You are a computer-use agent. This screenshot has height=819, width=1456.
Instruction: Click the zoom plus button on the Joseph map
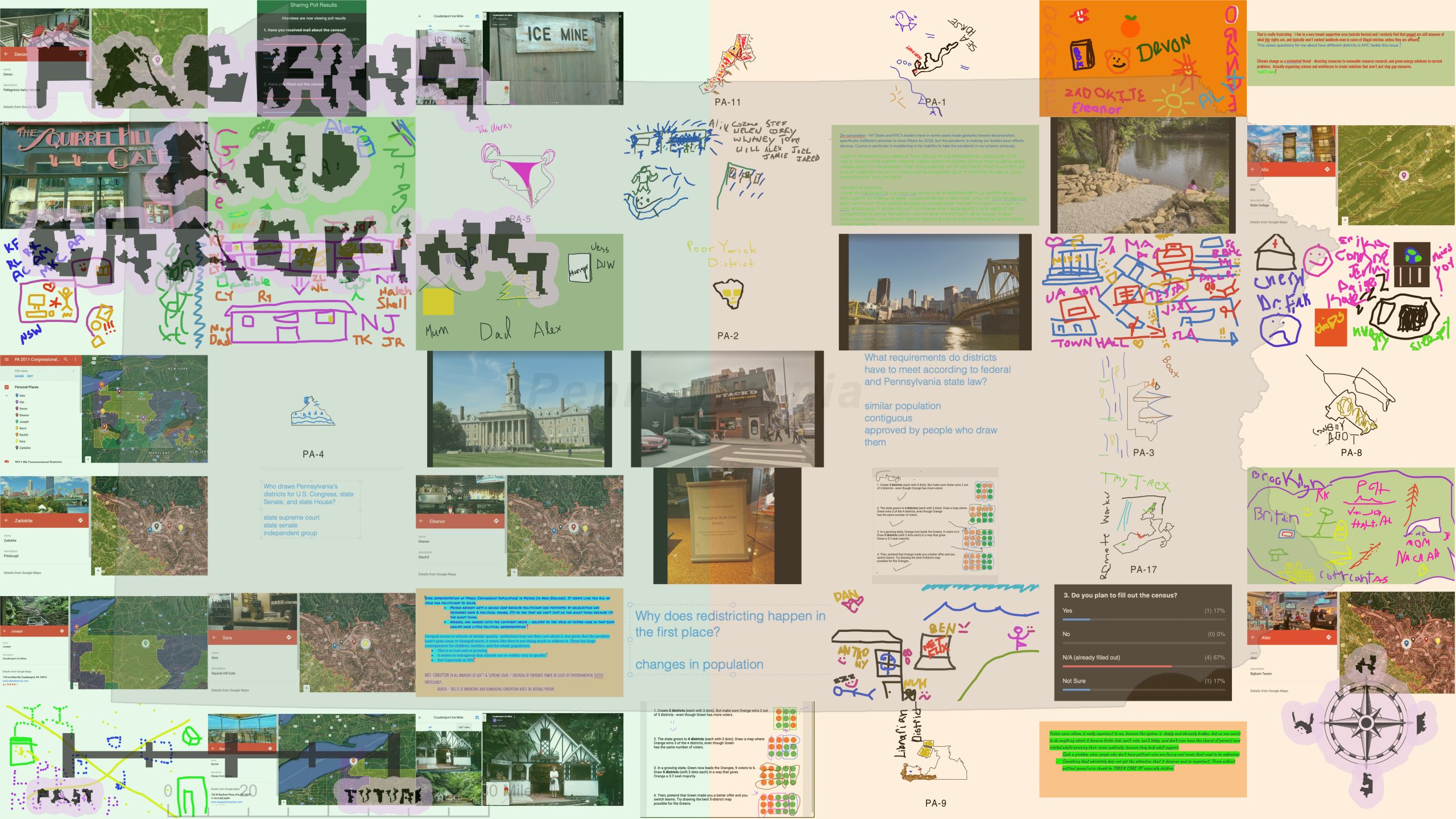click(75, 685)
